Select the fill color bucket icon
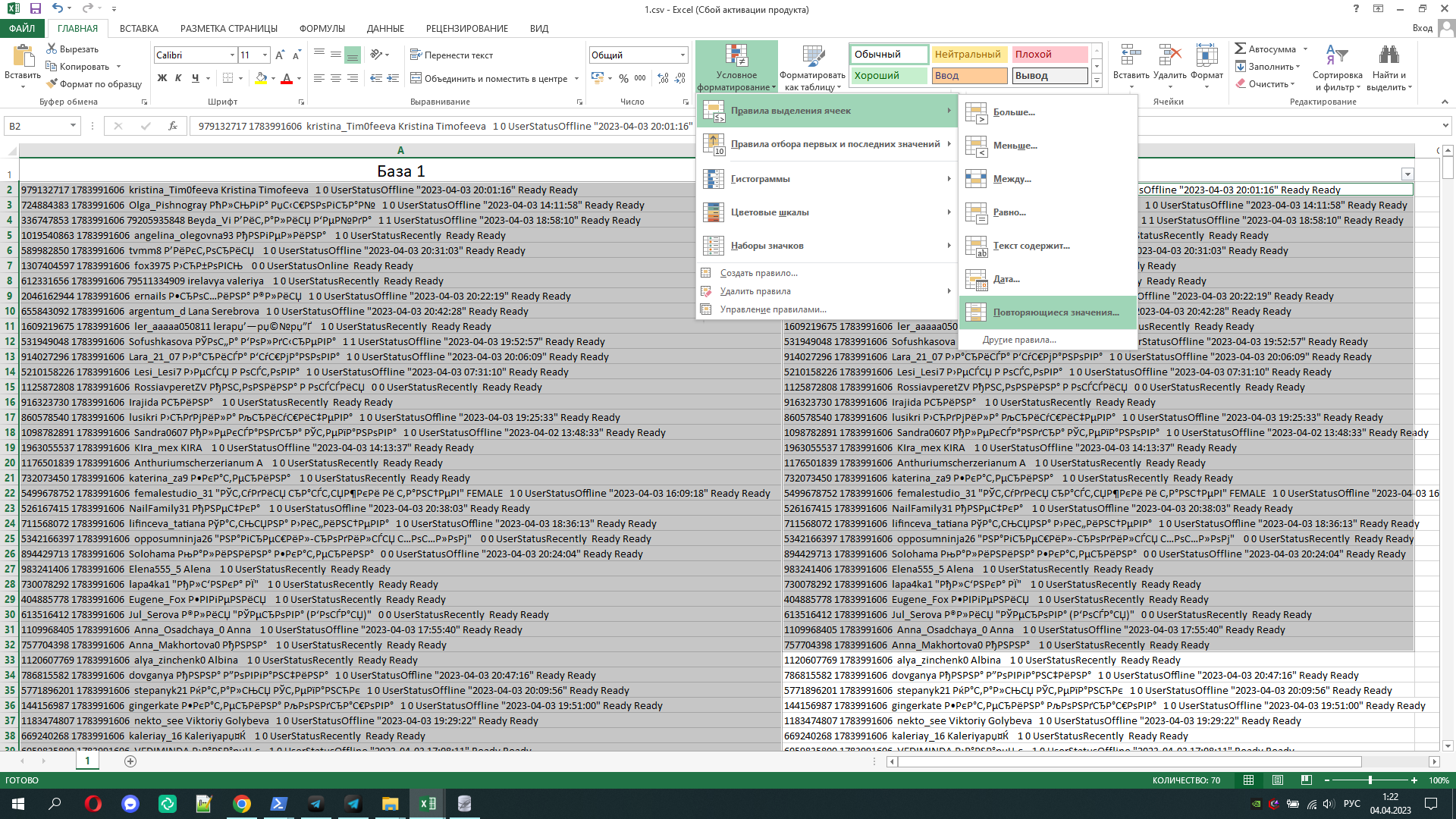This screenshot has width=1456, height=819. 261,78
